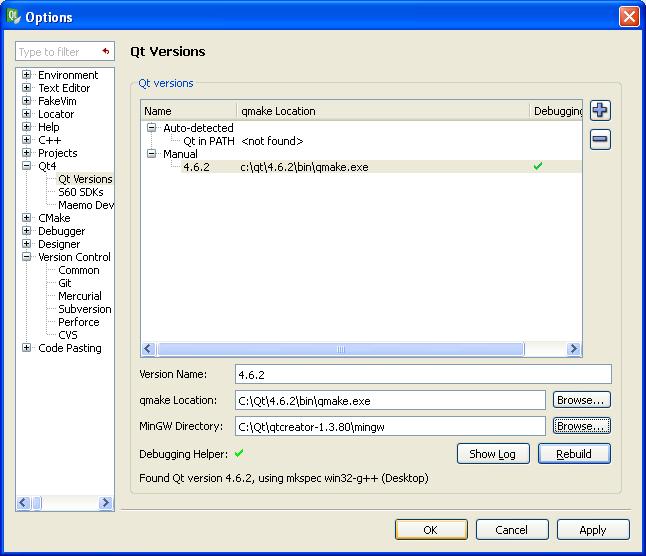Open the Git settings page
Screen dimensions: 646x556
pyautogui.click(x=65, y=283)
